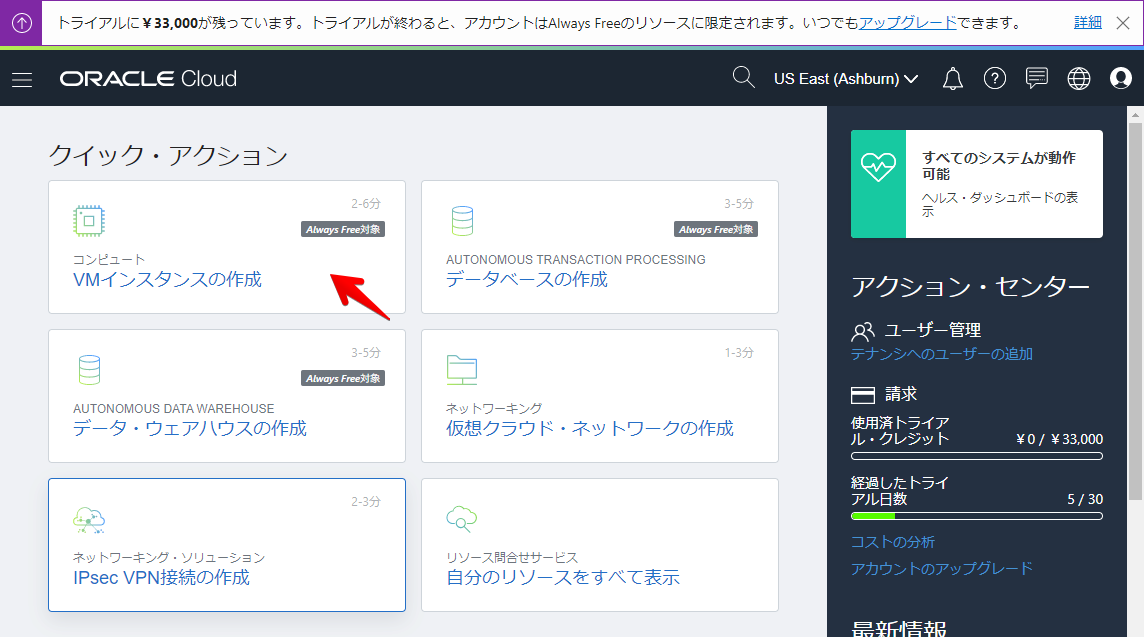Screen dimensions: 1144x637
Task: Click the search magnifier icon
Action: click(x=743, y=78)
